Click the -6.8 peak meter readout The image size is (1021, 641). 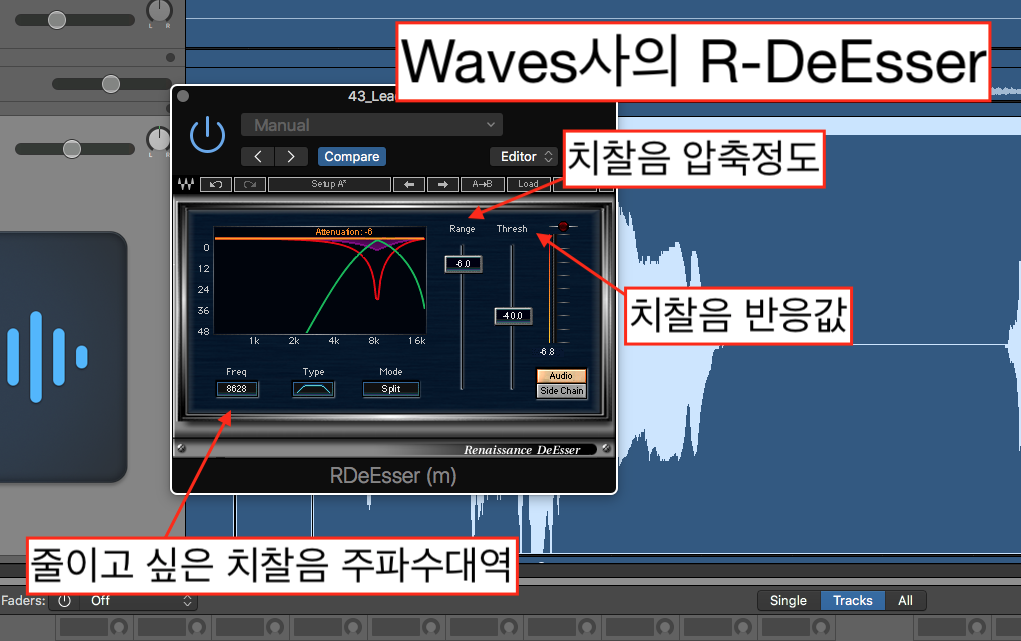click(x=547, y=352)
